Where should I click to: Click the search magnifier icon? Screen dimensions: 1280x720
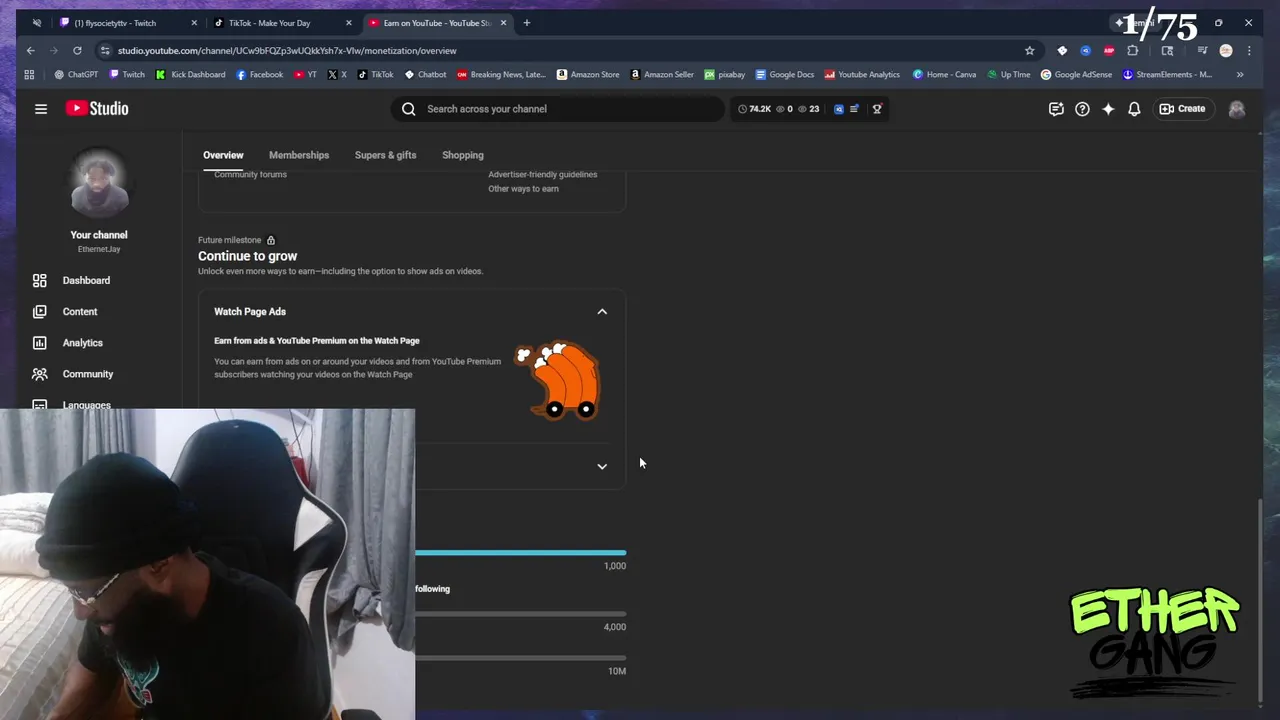click(408, 109)
